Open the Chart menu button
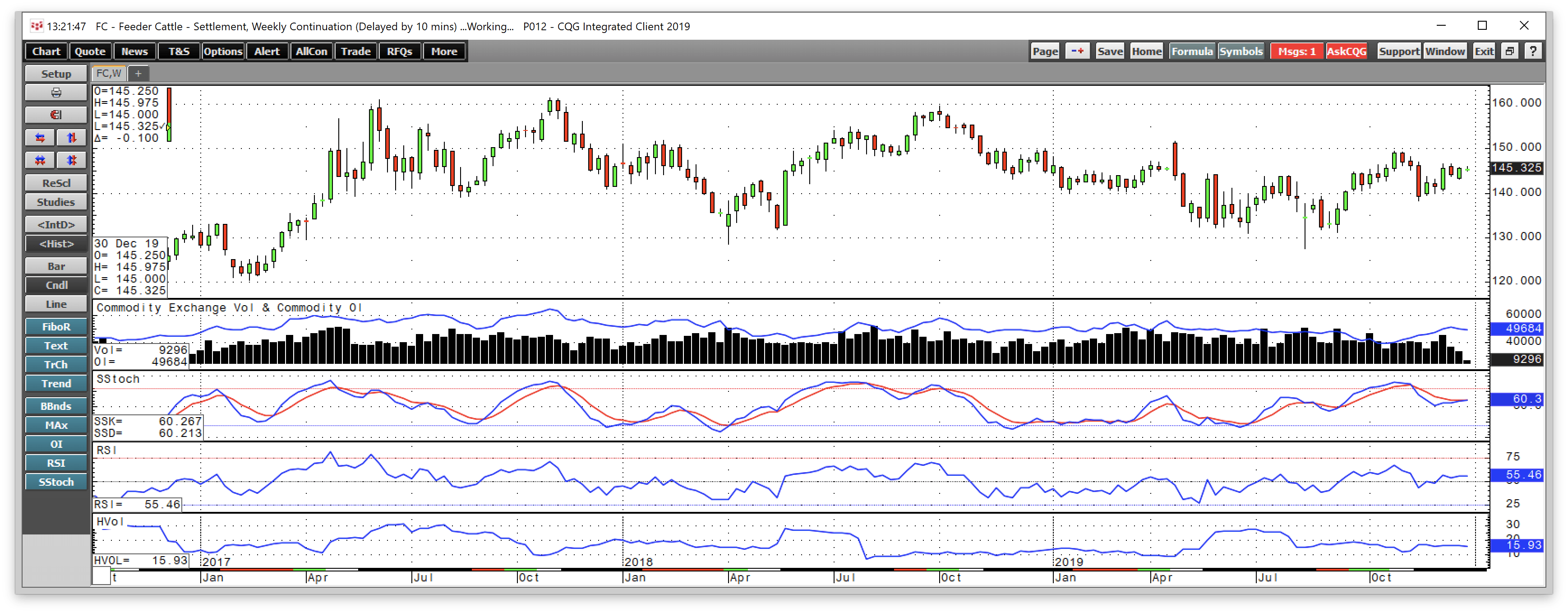 [x=46, y=51]
